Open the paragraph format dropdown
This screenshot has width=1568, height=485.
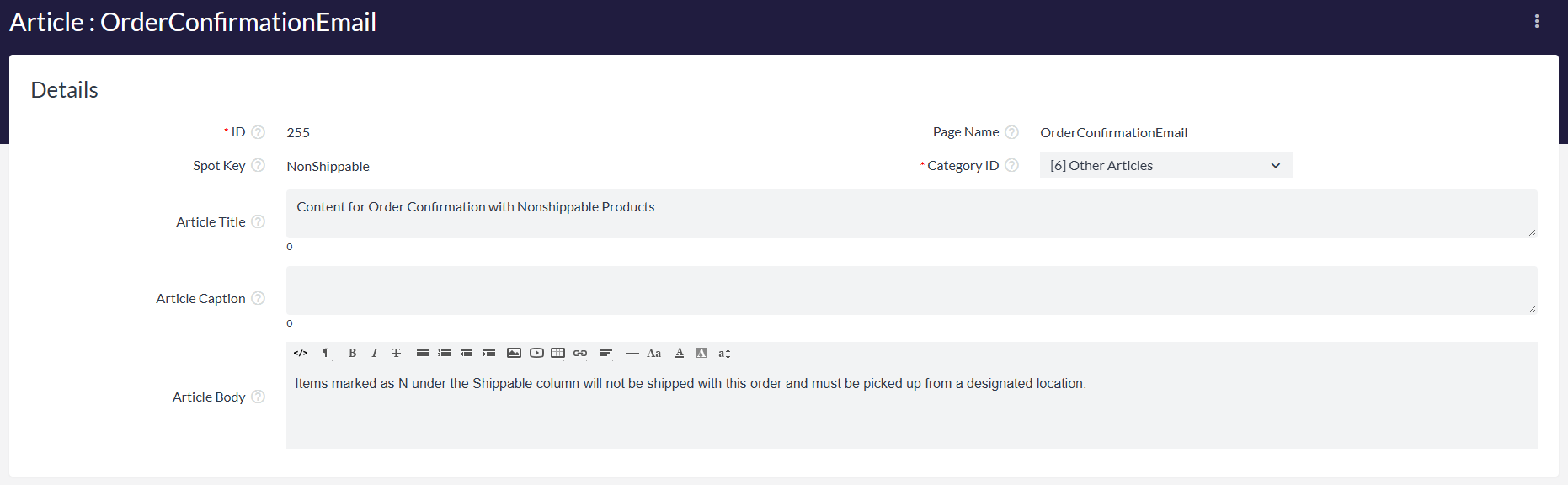(x=327, y=354)
